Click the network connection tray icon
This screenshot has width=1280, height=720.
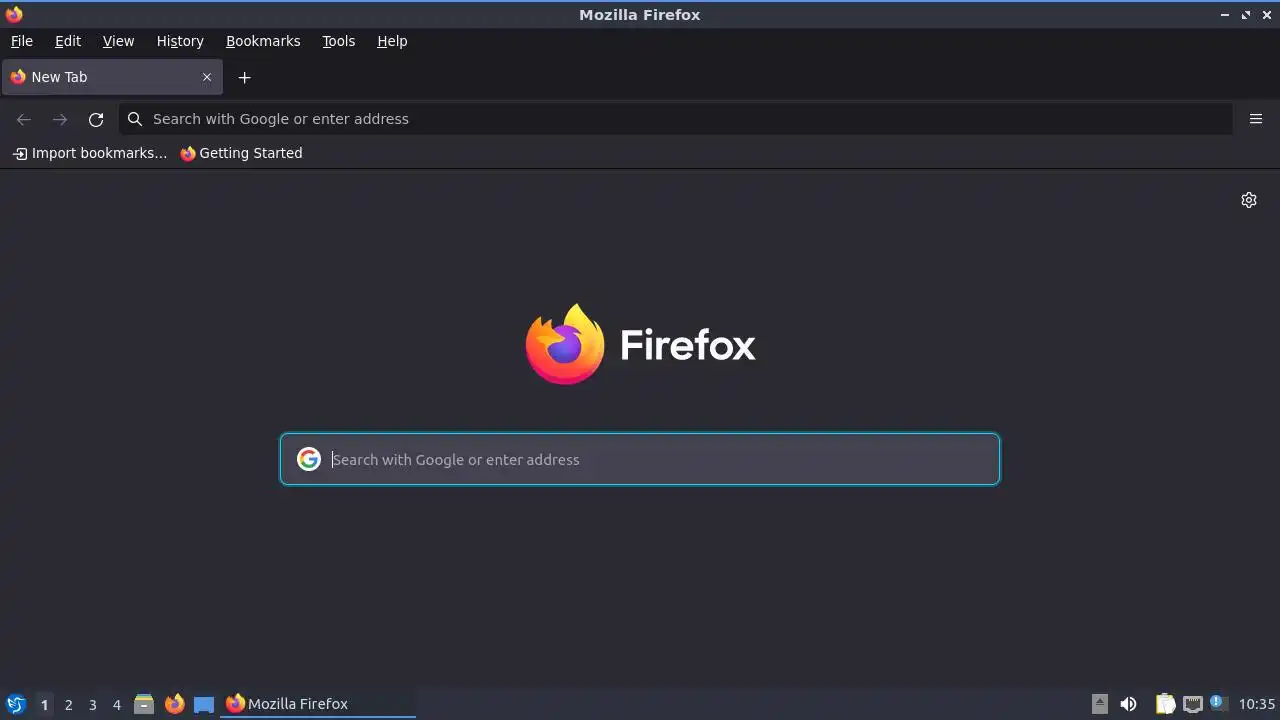[1192, 704]
